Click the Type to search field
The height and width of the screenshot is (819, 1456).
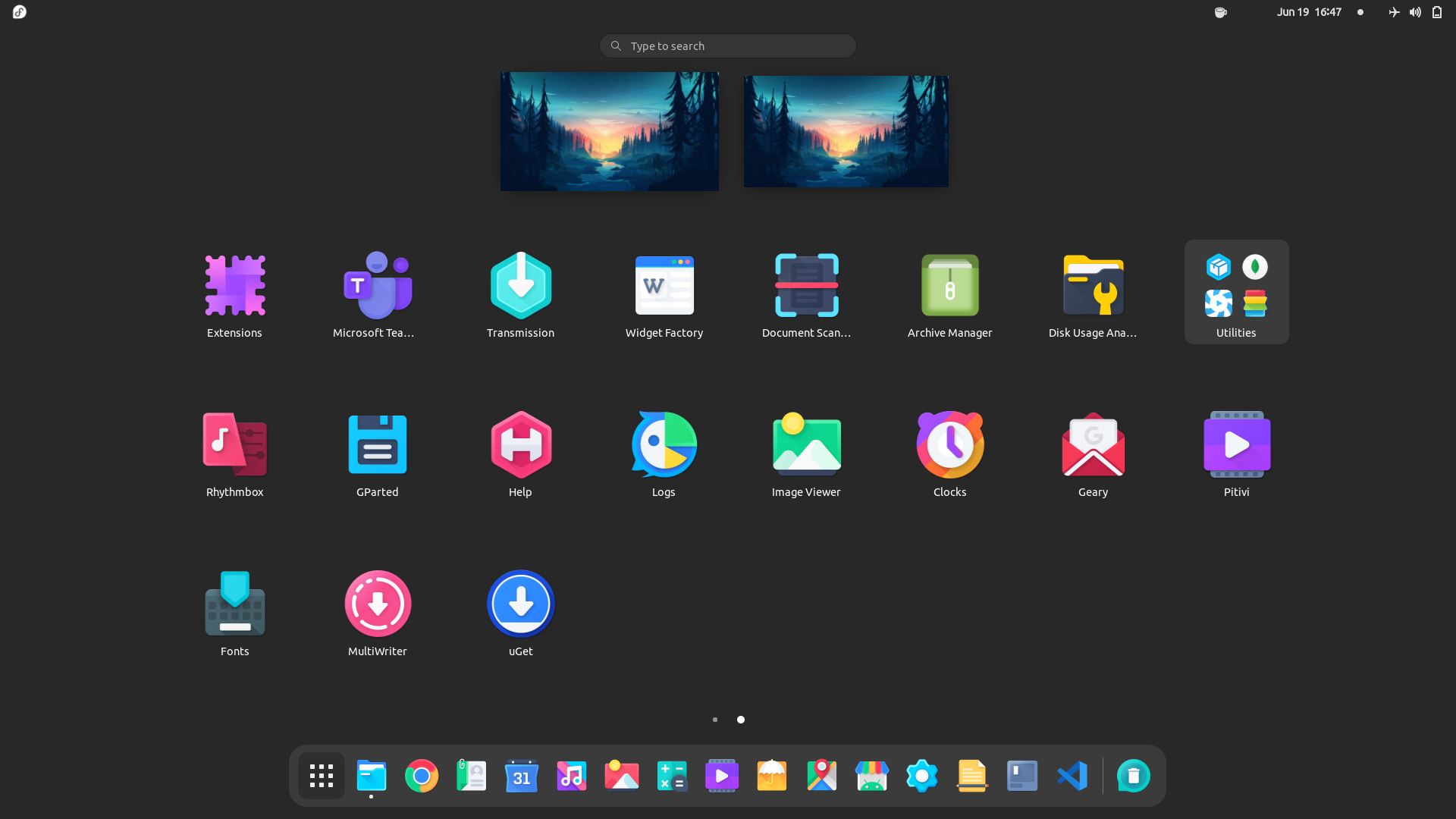pos(728,46)
